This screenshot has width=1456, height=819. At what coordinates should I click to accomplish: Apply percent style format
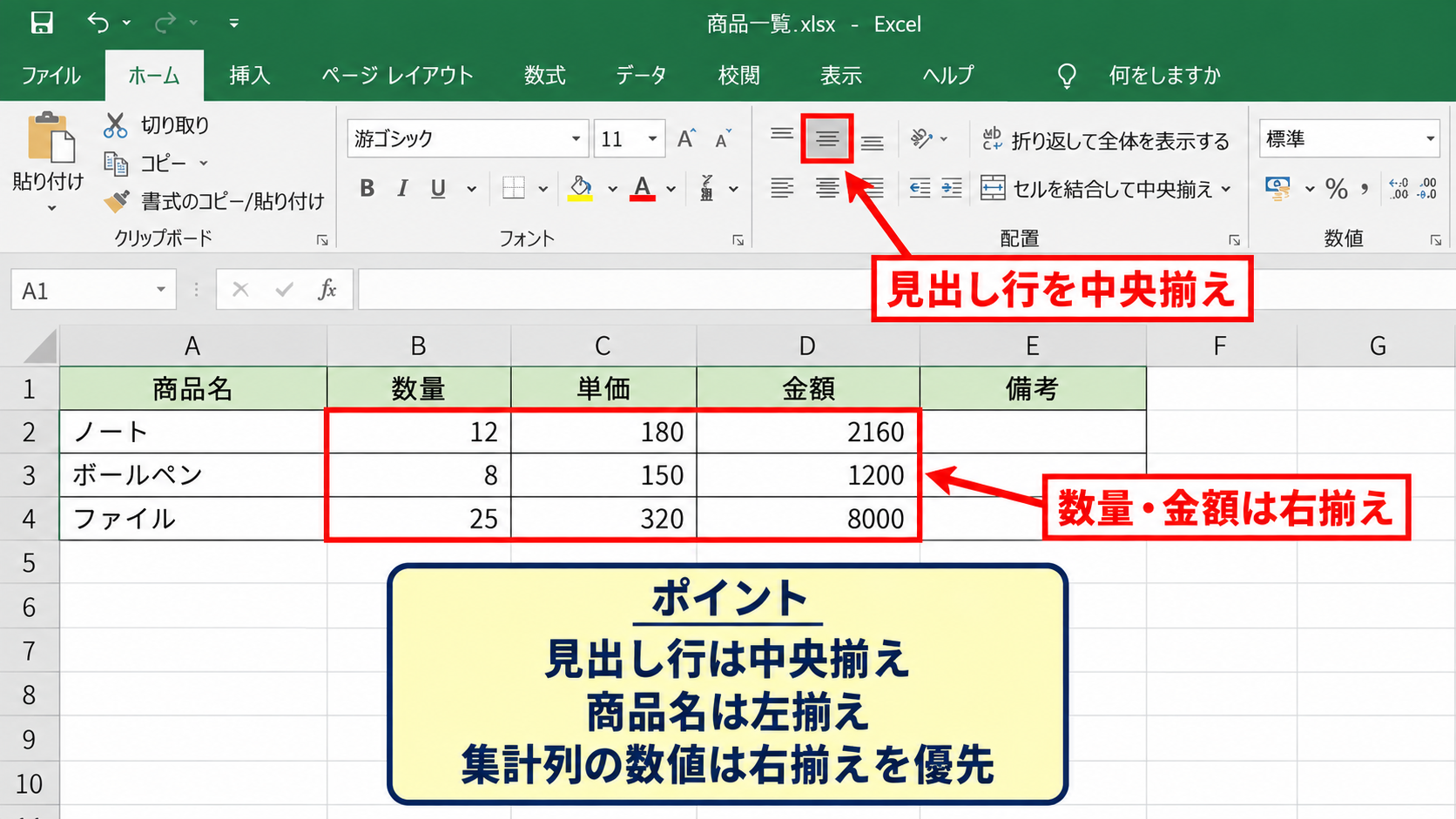click(1337, 188)
